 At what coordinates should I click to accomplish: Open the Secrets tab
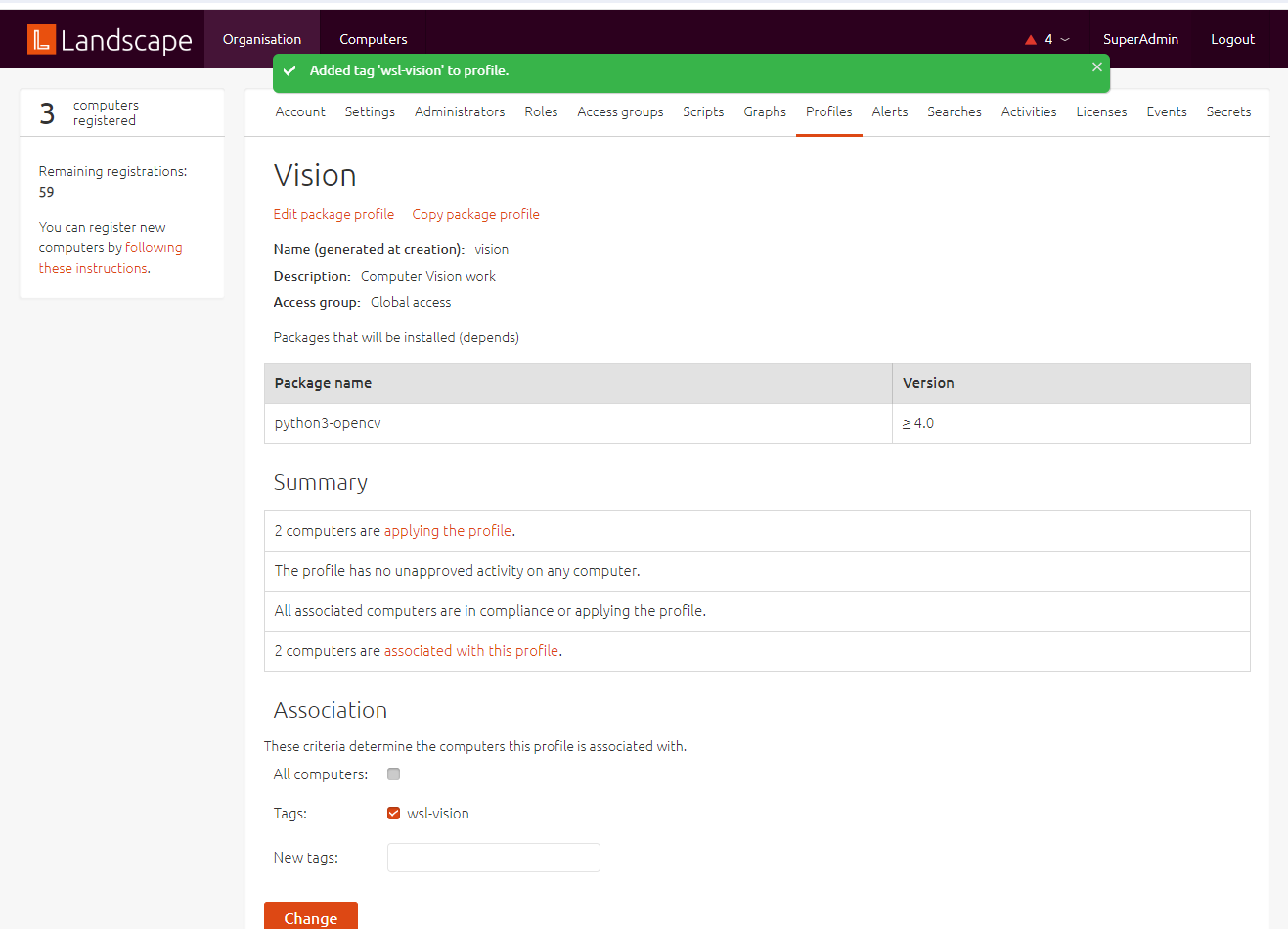(1228, 111)
